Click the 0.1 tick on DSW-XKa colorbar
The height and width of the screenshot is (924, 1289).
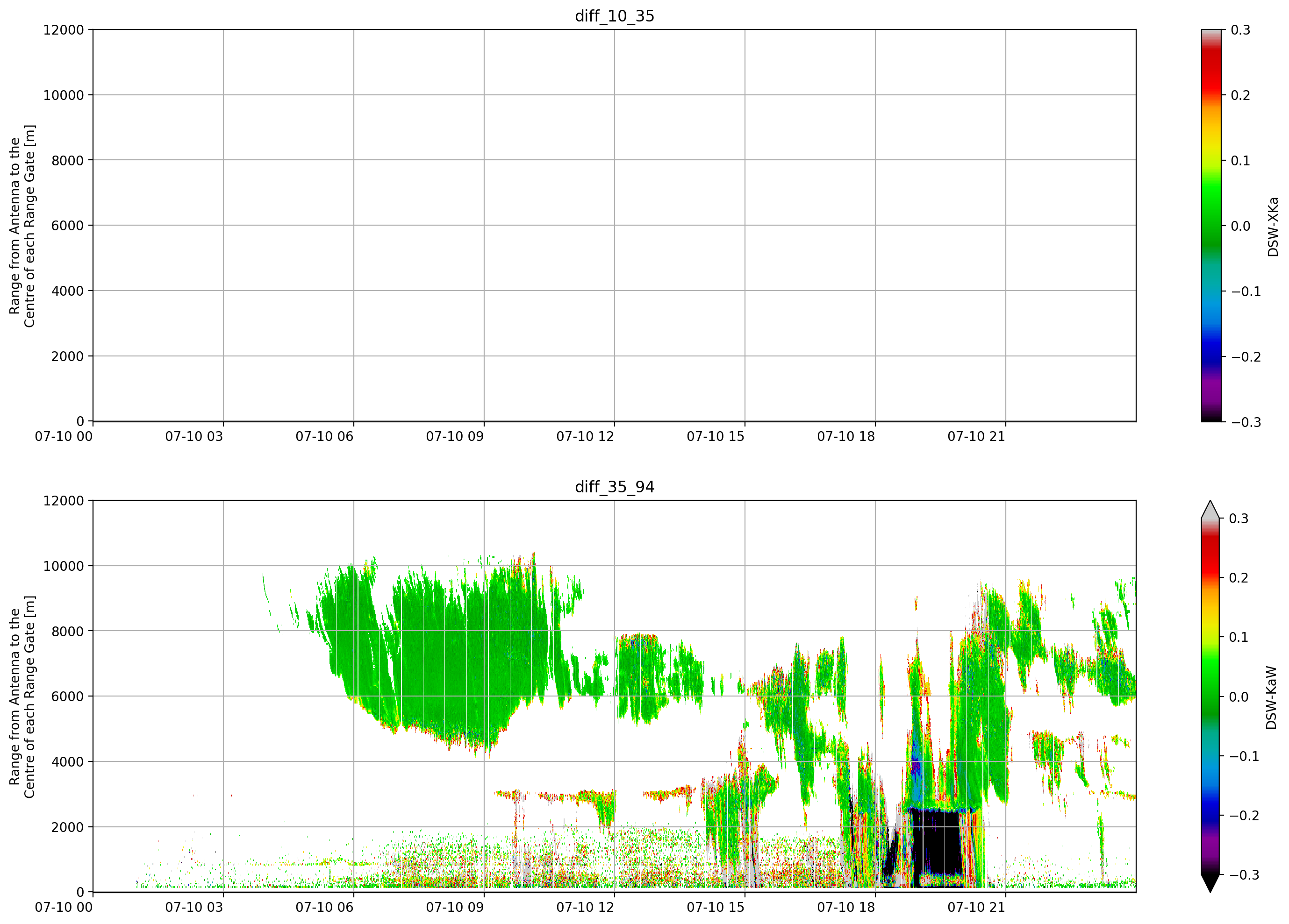click(1240, 160)
